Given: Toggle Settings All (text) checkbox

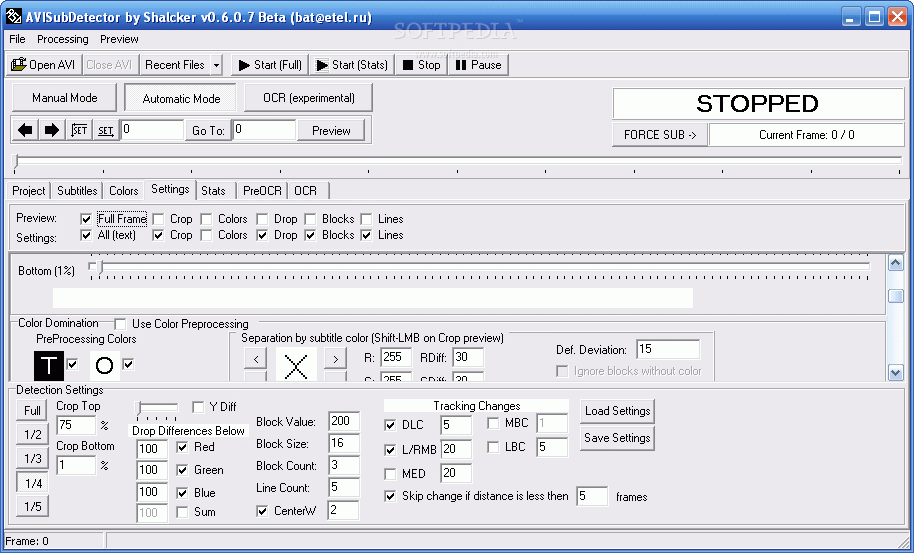Looking at the screenshot, I should pyautogui.click(x=86, y=235).
